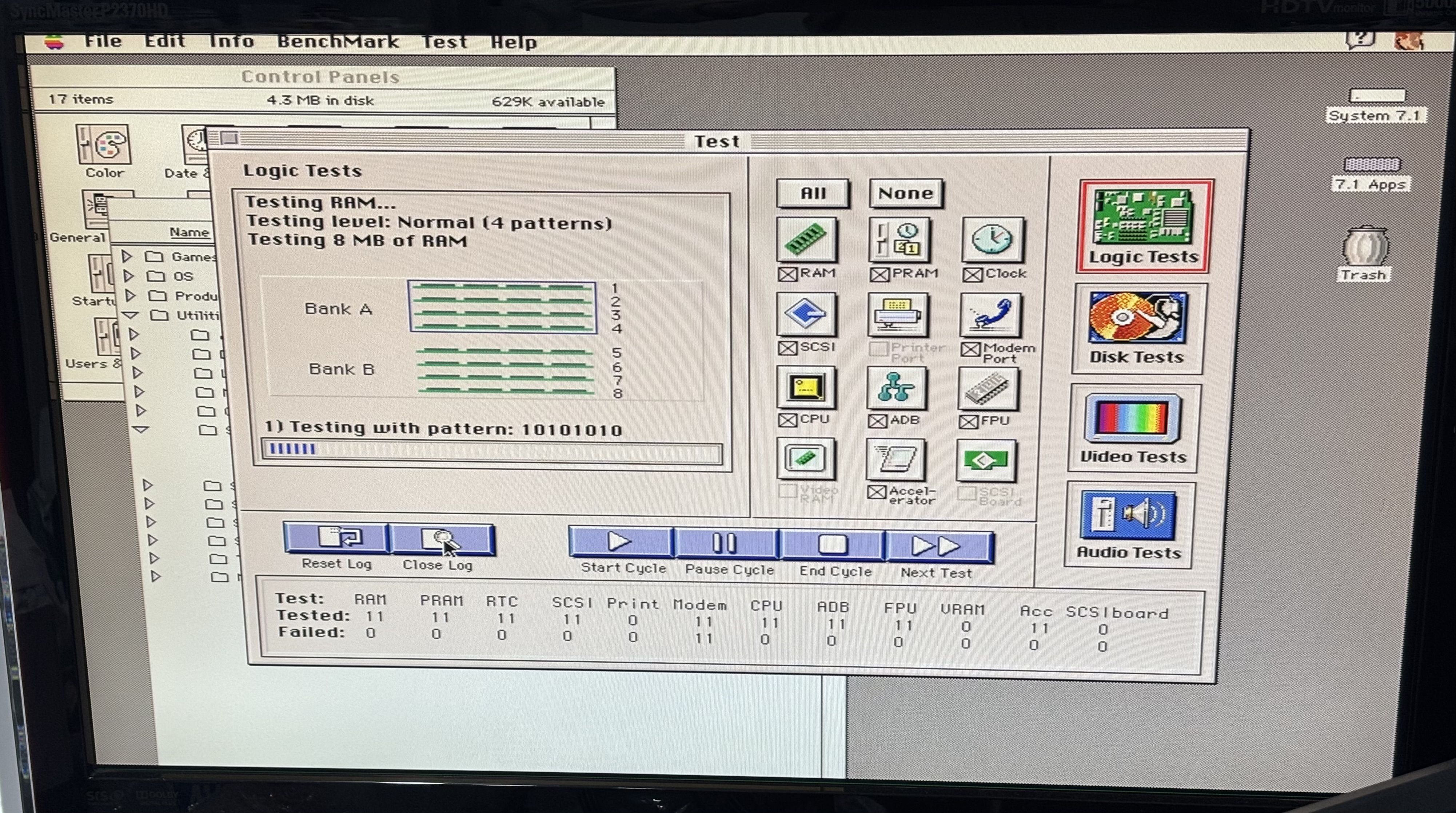Click the All button
Screen dimensions: 1456x813
(x=813, y=193)
